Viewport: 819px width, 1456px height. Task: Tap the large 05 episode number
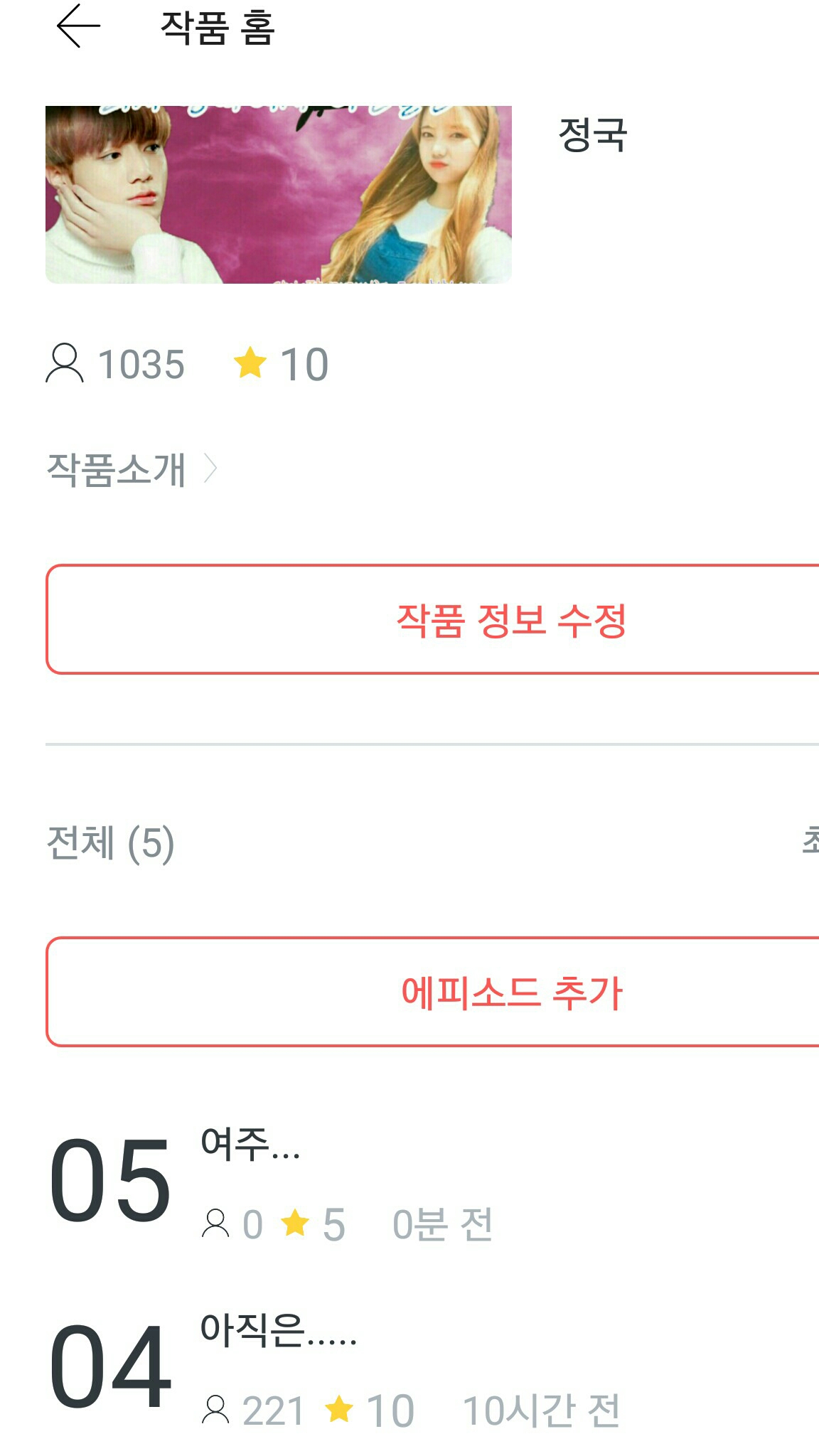click(110, 1180)
